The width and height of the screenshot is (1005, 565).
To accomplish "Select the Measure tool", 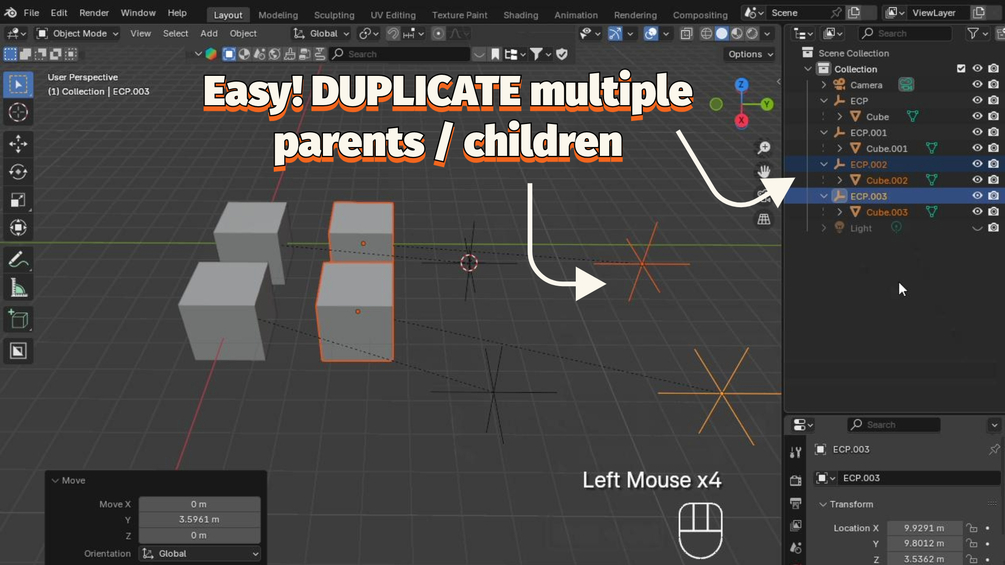I will pos(18,288).
